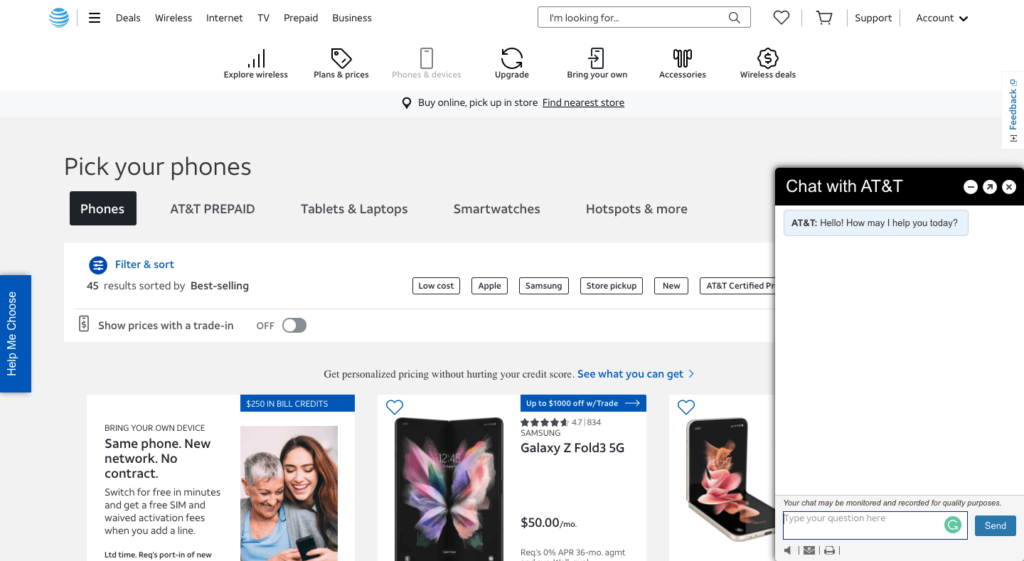Switch to Tablets & Laptops tab
This screenshot has width=1024, height=561.
pyautogui.click(x=354, y=209)
